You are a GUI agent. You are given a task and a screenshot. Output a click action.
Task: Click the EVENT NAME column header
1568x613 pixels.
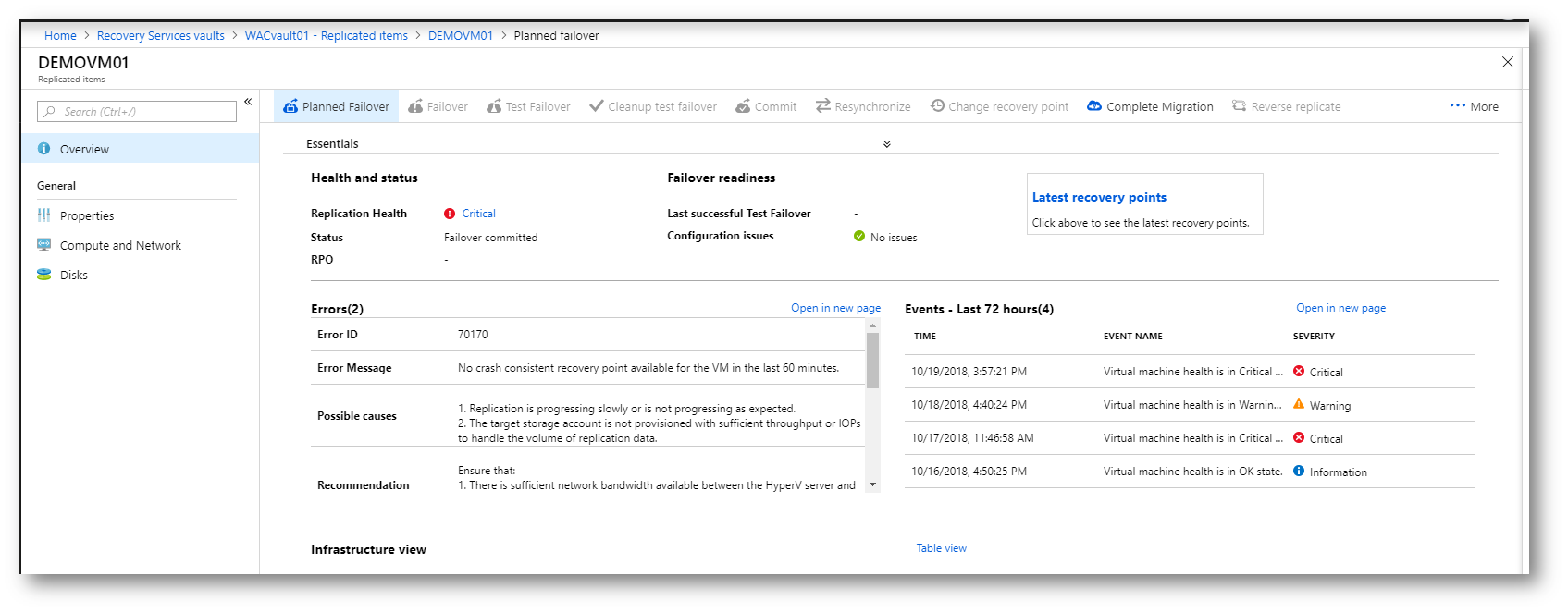click(x=1133, y=337)
